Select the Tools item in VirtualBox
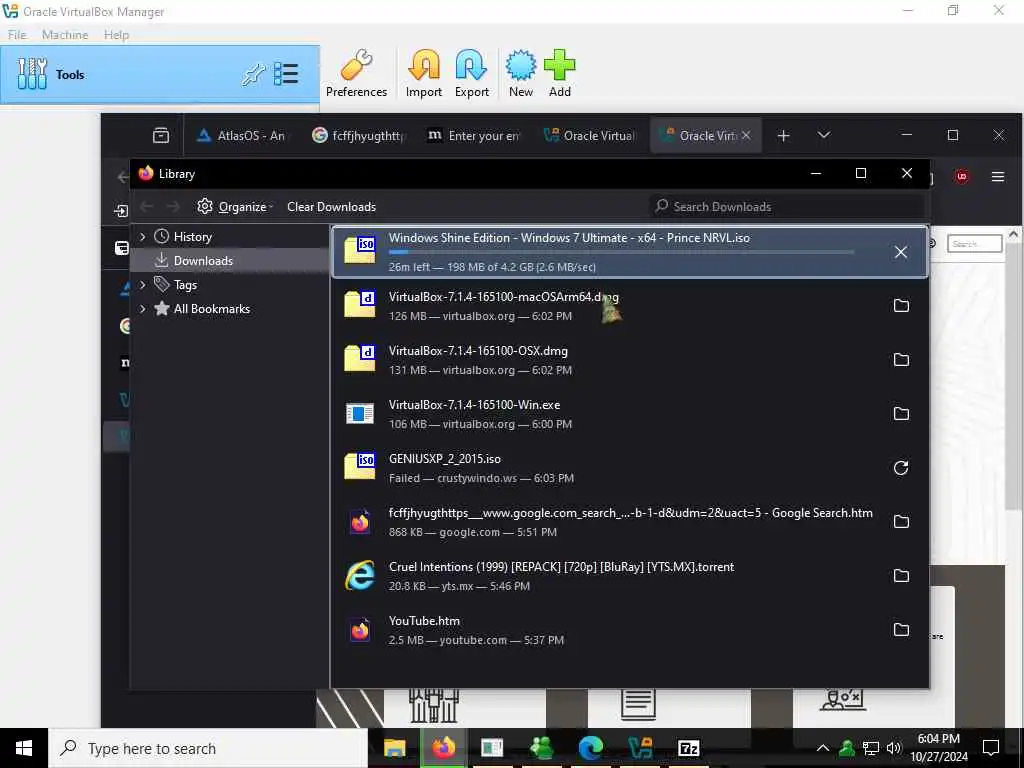This screenshot has width=1024, height=768. tap(160, 74)
